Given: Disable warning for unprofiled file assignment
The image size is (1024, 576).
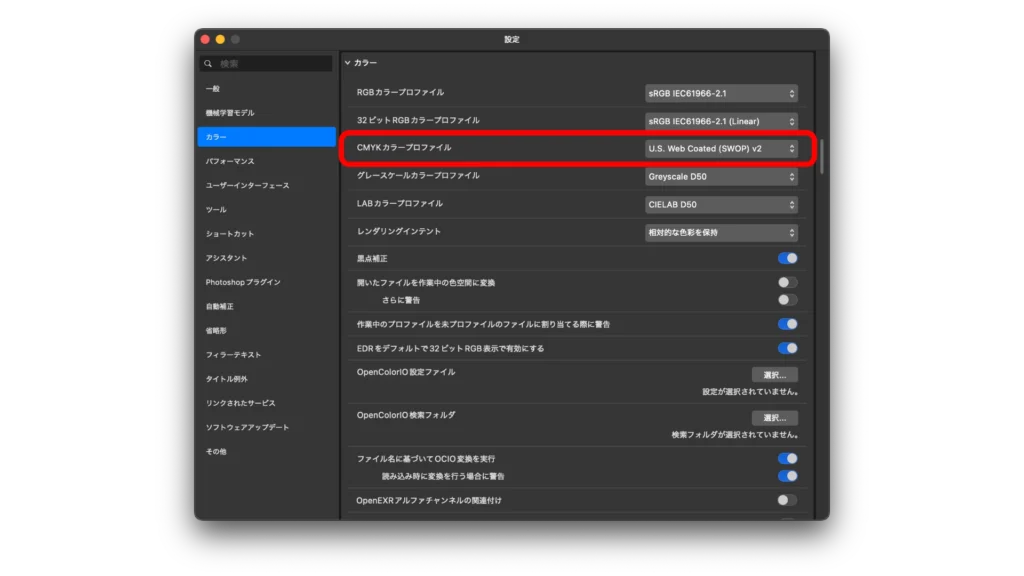Looking at the screenshot, I should pyautogui.click(x=786, y=324).
